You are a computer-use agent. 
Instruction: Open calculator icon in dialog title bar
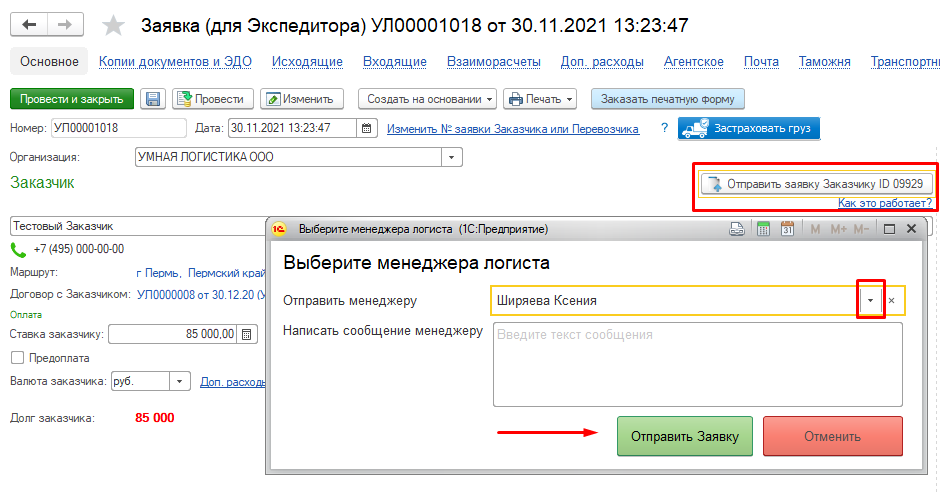pyautogui.click(x=763, y=229)
